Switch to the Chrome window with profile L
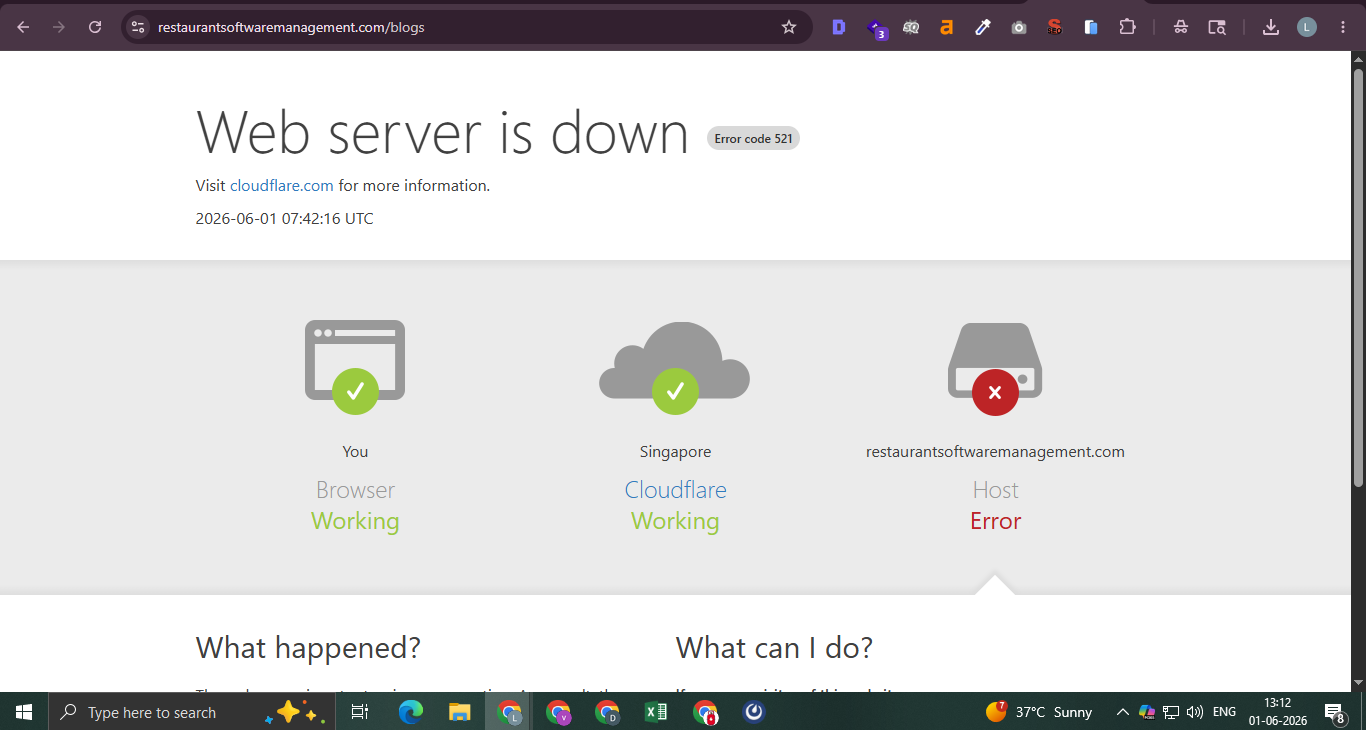The height and width of the screenshot is (730, 1366). pyautogui.click(x=509, y=712)
